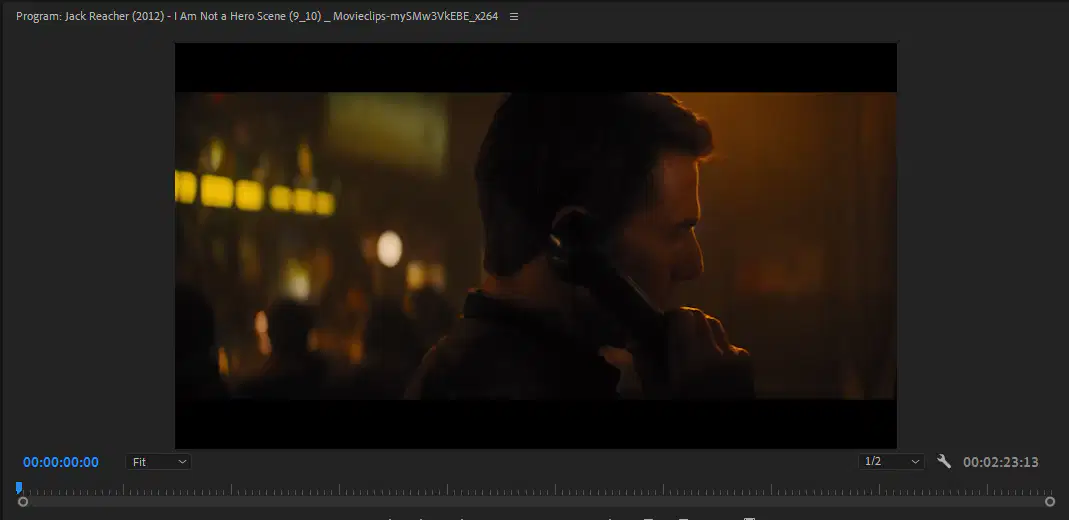Click the video preview frame

(x=536, y=245)
